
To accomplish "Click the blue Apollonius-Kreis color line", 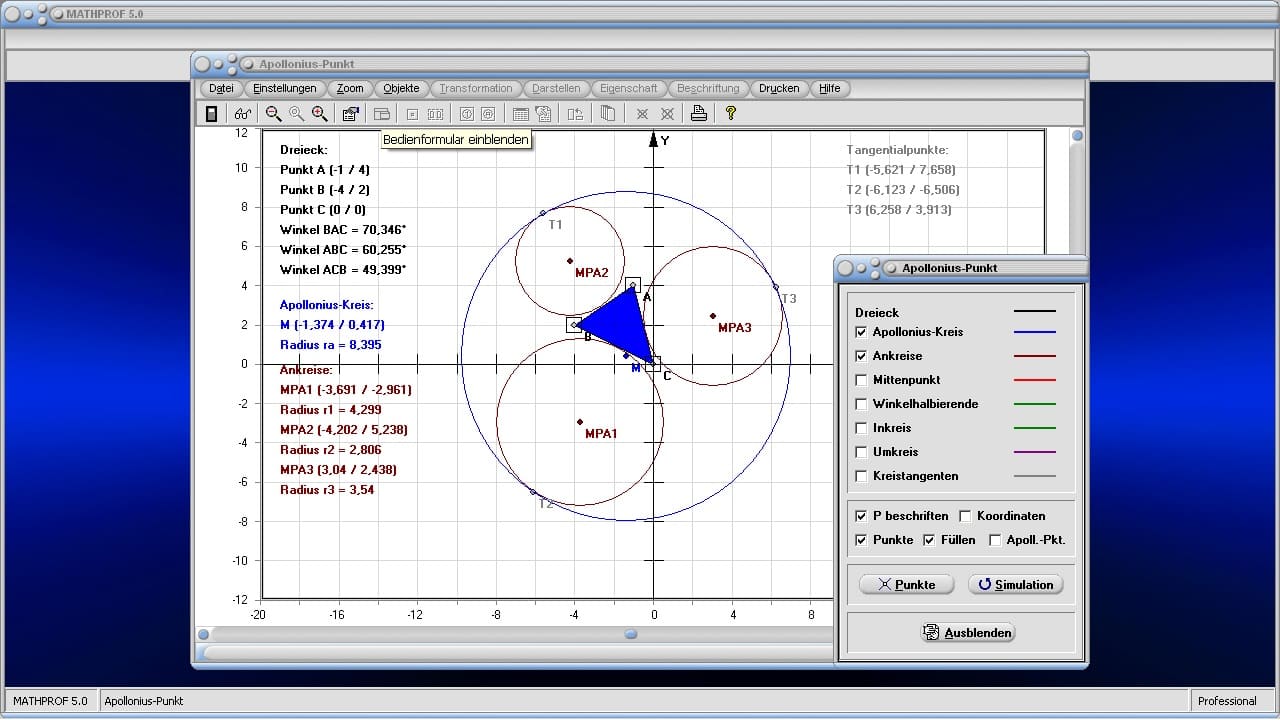I will [1035, 332].
